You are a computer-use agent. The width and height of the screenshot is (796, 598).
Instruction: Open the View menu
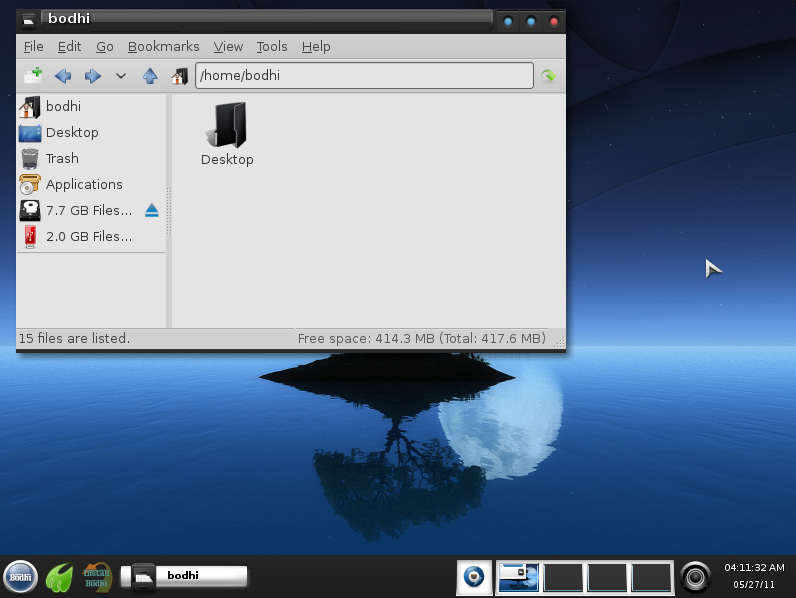tap(228, 47)
